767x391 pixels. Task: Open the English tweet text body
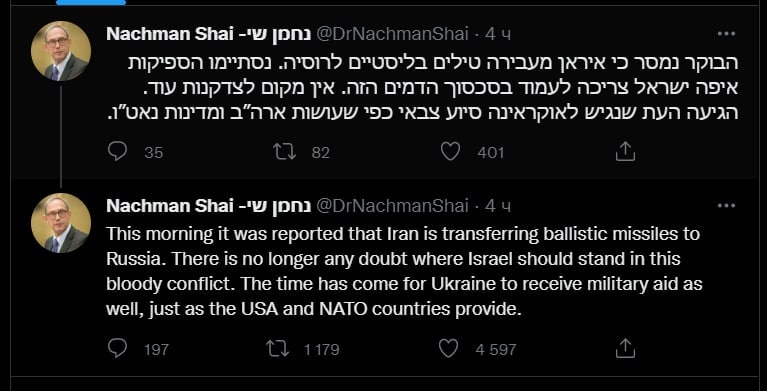point(405,272)
